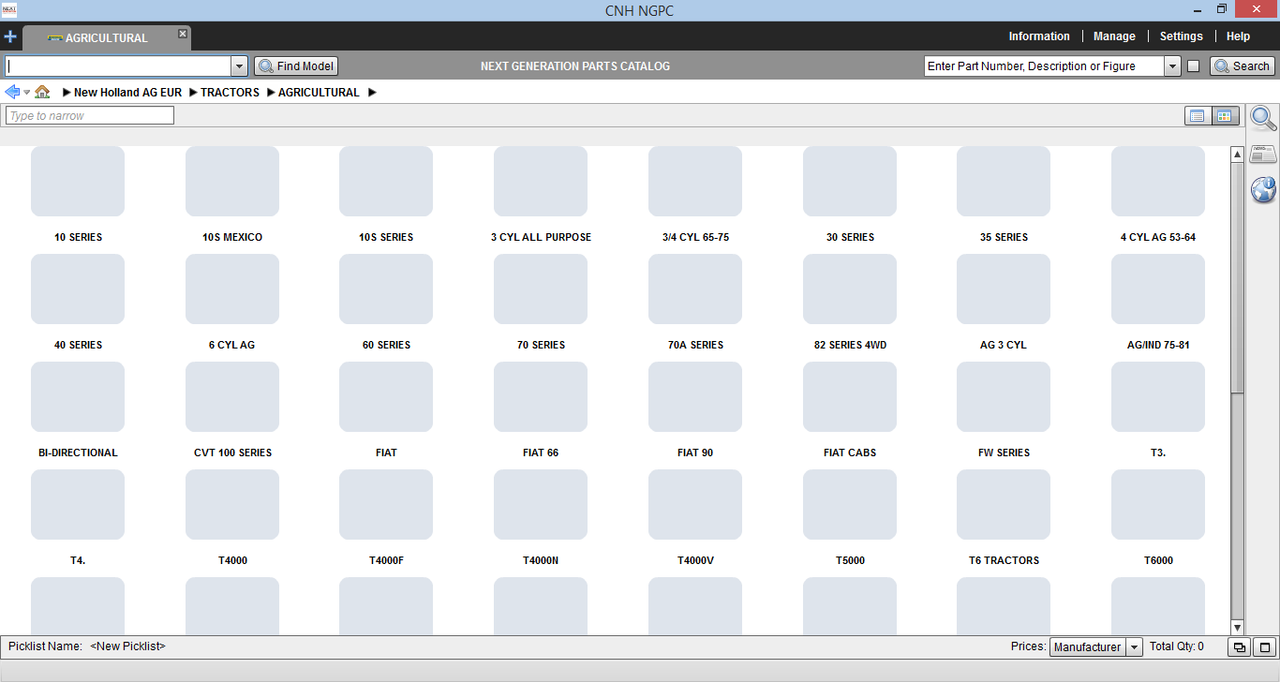Open the 40 SERIES thumbnail
Viewport: 1280px width, 682px height.
tap(78, 289)
